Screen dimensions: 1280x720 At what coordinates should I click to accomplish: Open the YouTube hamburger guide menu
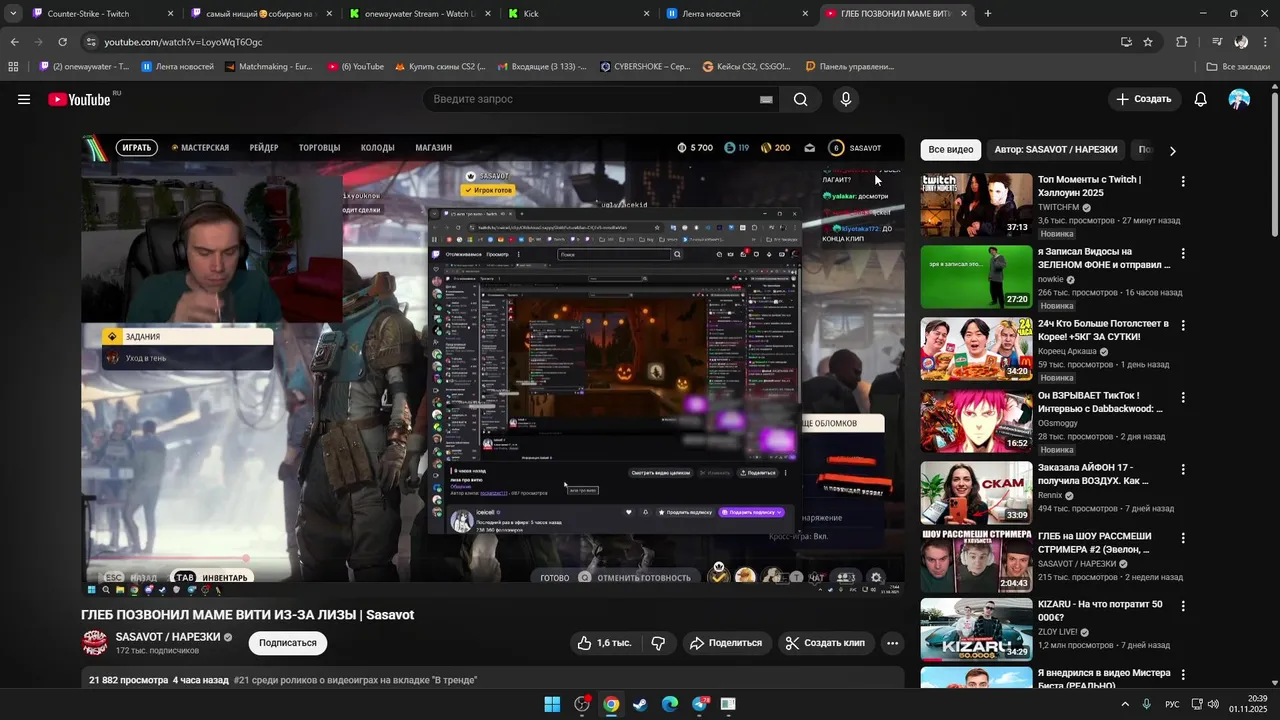coord(24,99)
